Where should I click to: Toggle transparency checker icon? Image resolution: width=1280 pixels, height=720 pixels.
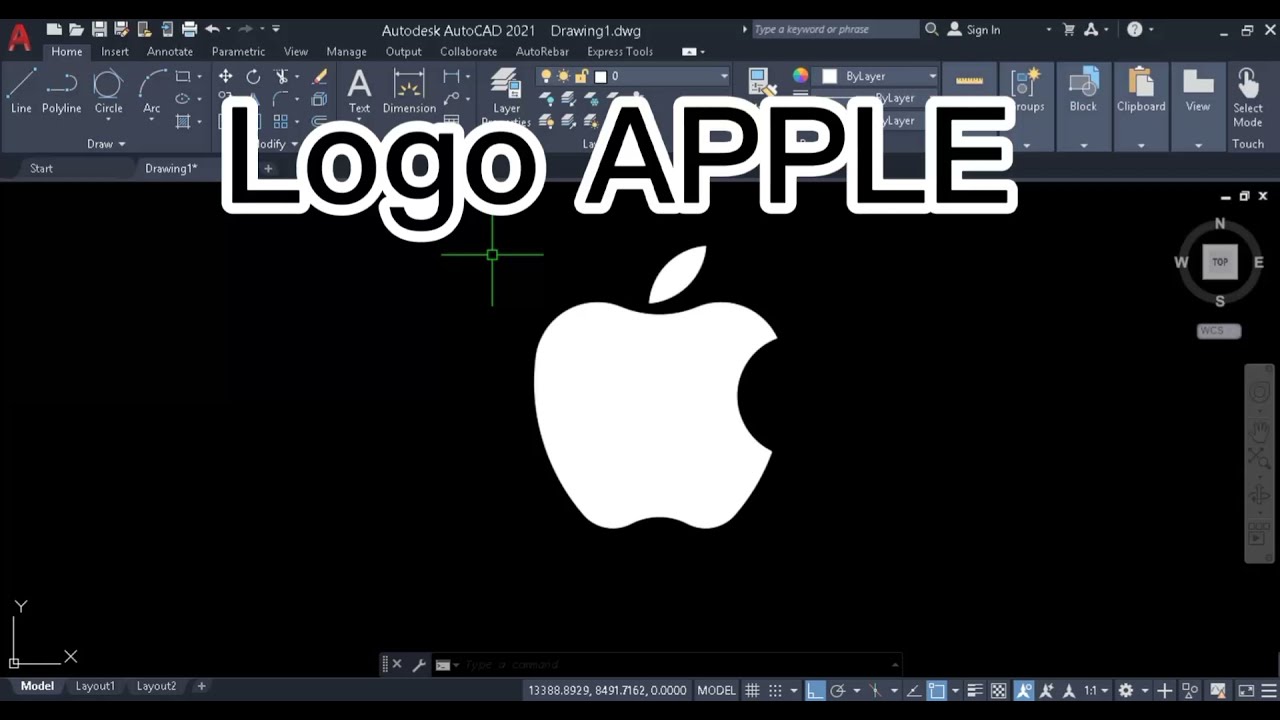[x=998, y=690]
